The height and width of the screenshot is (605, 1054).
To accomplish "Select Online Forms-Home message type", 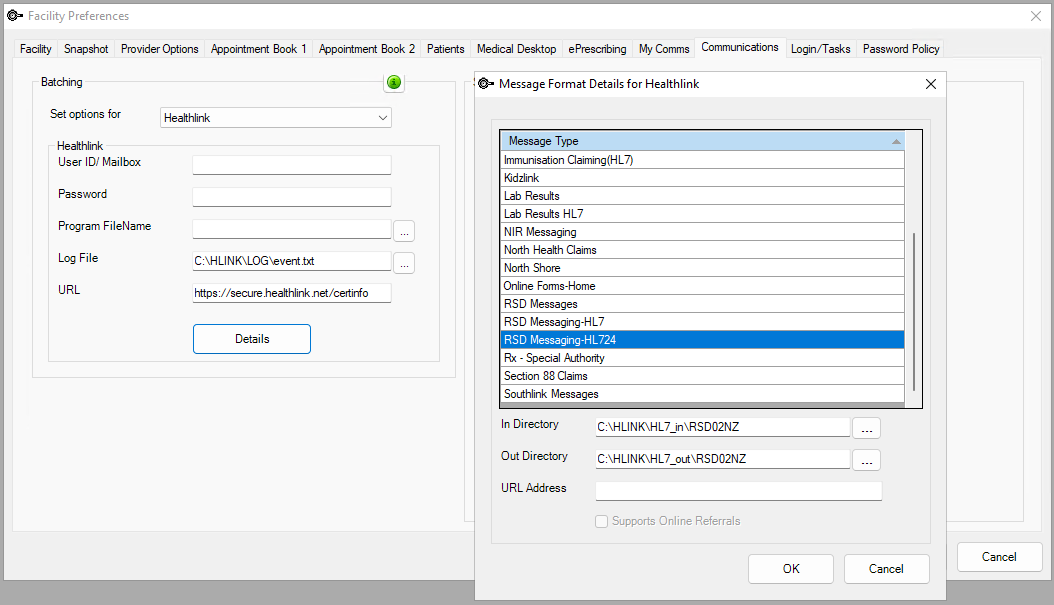I will pos(702,286).
